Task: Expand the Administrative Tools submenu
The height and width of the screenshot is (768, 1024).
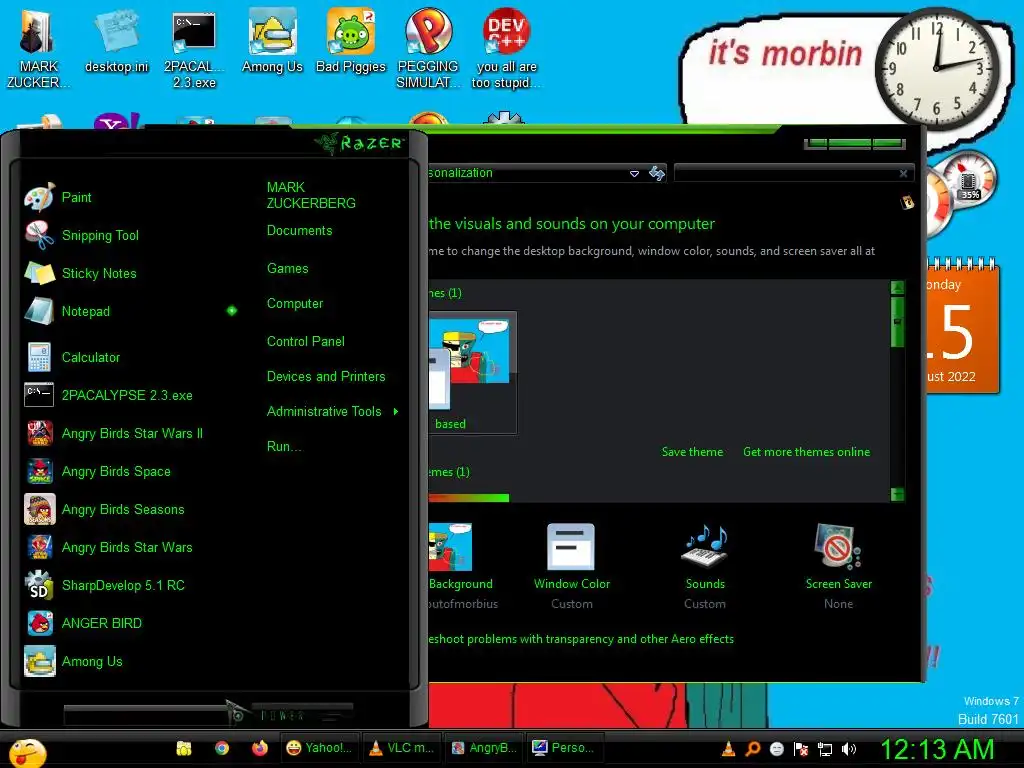Action: (332, 411)
